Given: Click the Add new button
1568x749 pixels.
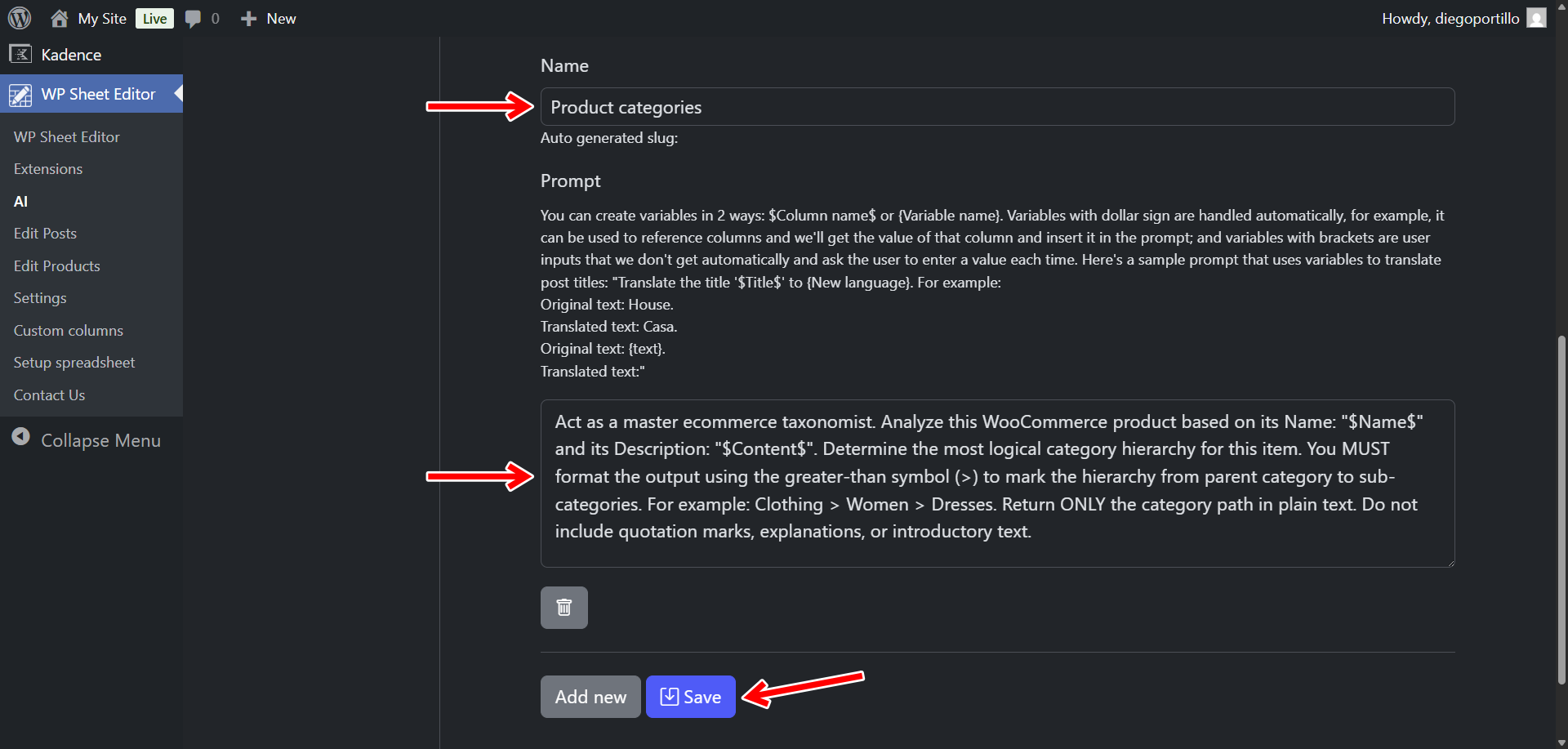Looking at the screenshot, I should (590, 697).
